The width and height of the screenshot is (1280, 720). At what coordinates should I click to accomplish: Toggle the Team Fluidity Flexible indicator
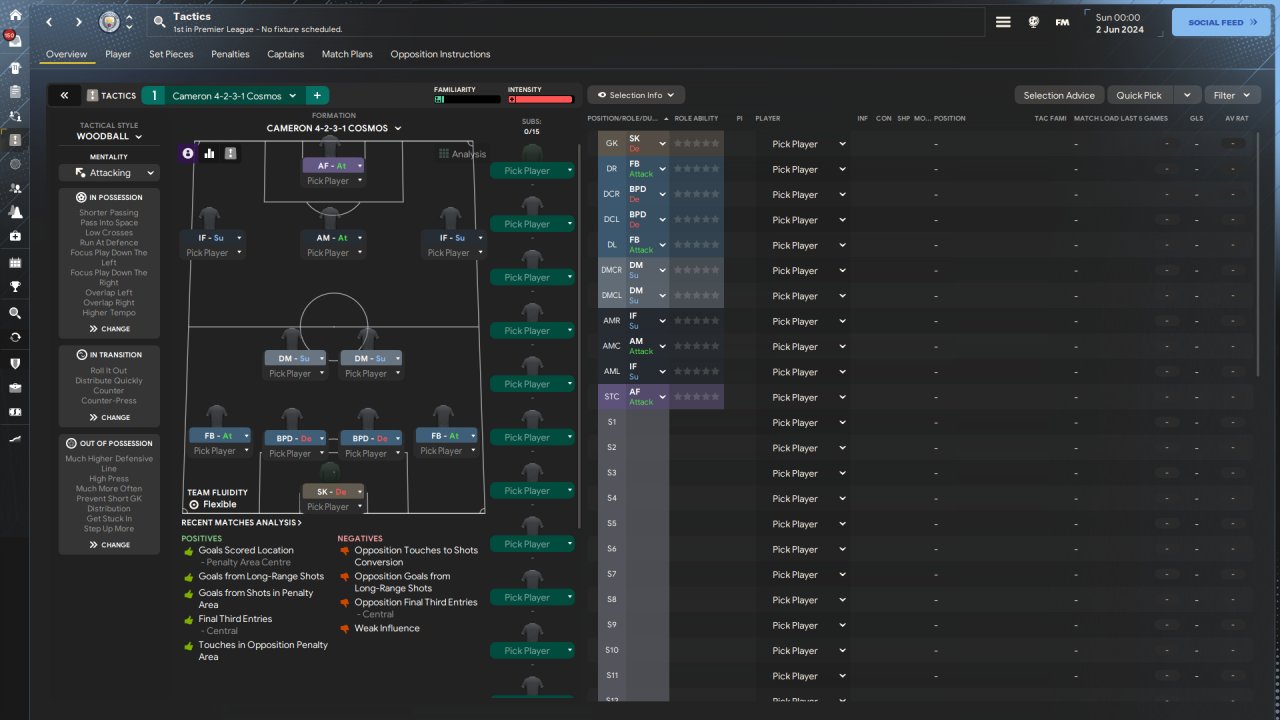point(213,504)
